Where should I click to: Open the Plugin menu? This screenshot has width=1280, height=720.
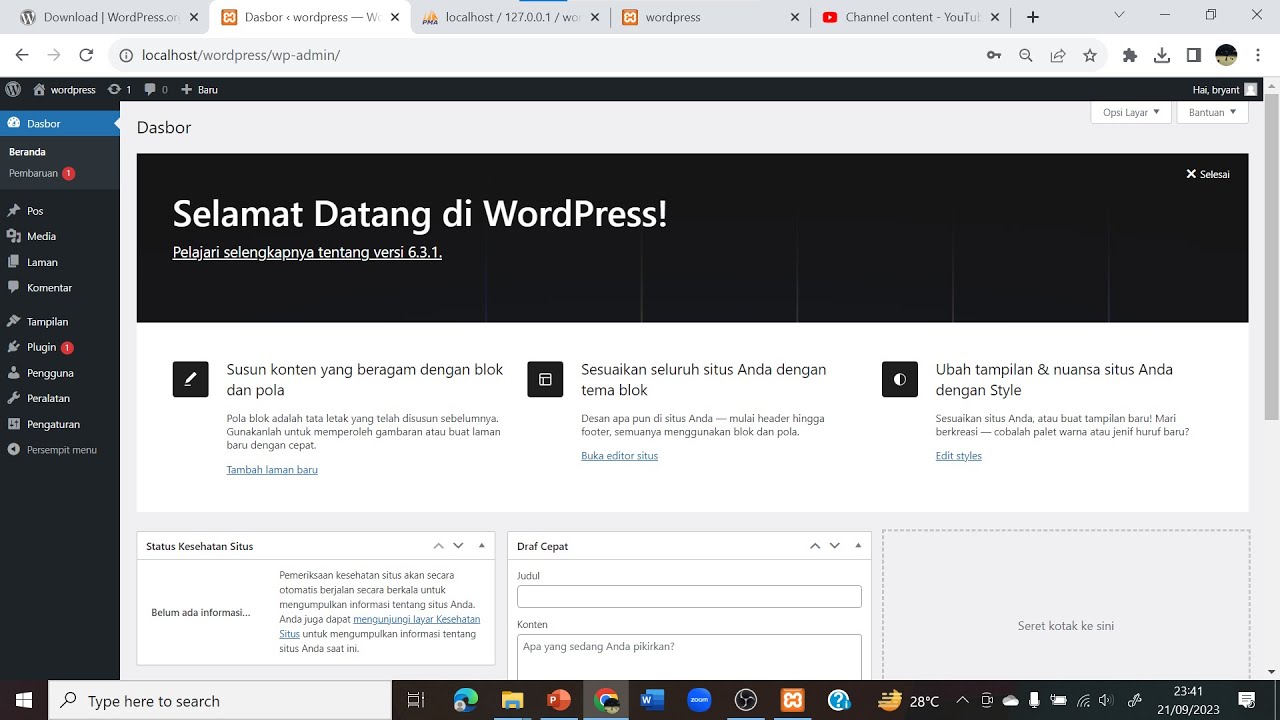coord(60,347)
